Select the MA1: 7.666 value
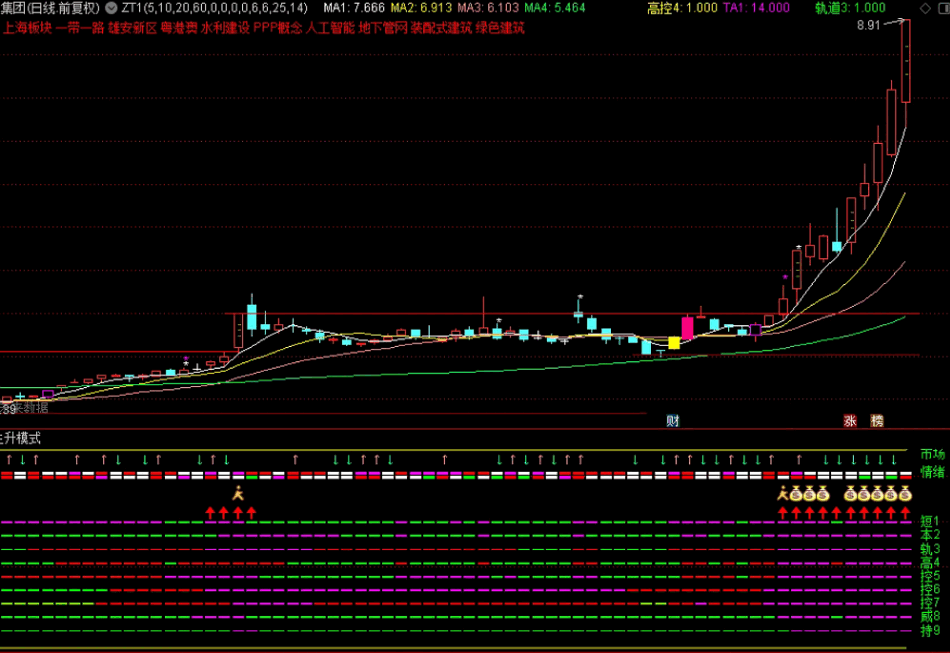The height and width of the screenshot is (653, 950). pos(354,8)
